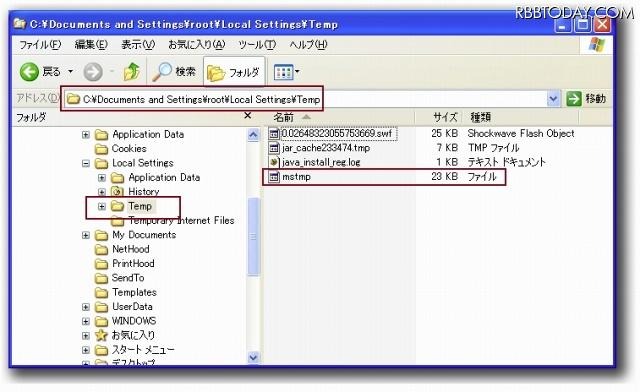Click inside the address bar path

pos(201,99)
